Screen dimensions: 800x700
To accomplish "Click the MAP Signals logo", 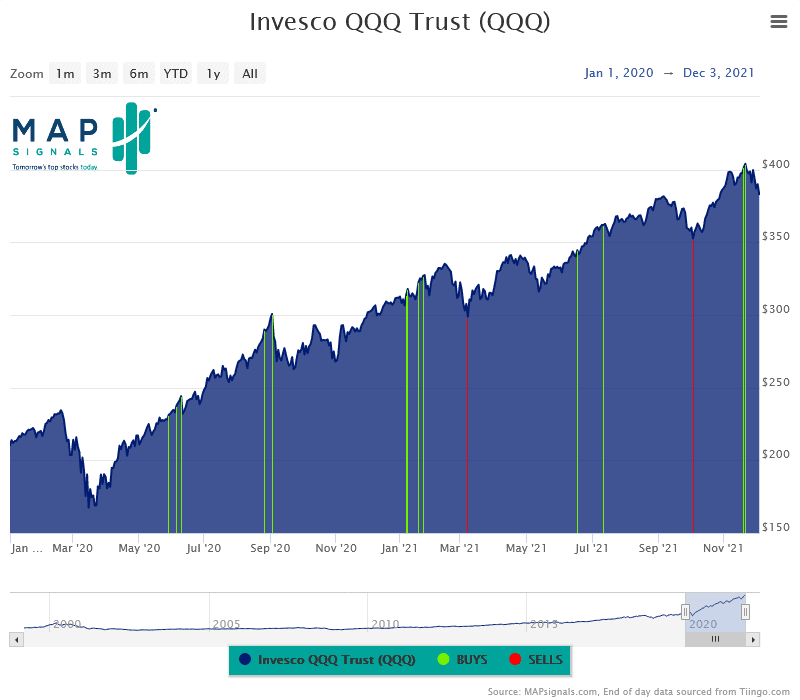I will (84, 138).
